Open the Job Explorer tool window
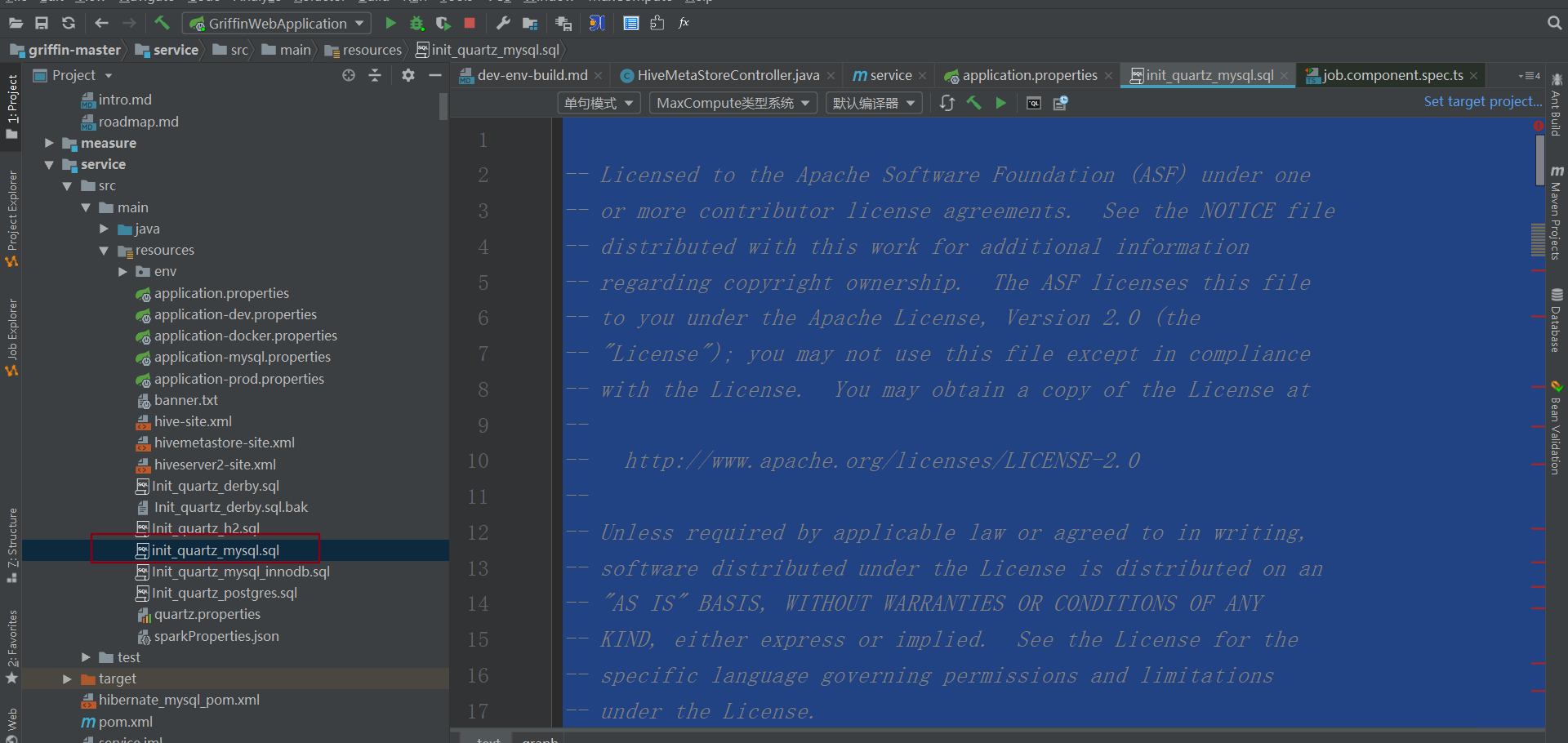The height and width of the screenshot is (743, 1568). (x=11, y=336)
